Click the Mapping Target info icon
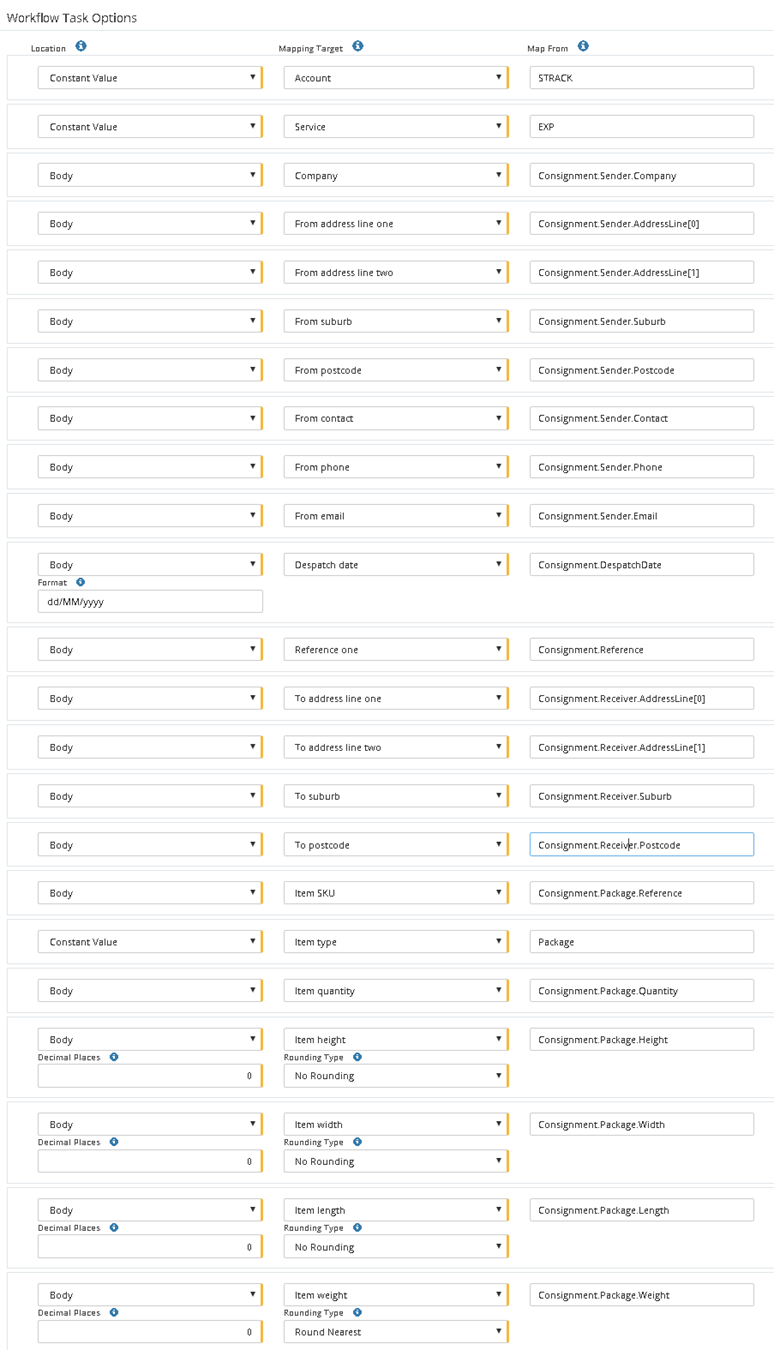The width and height of the screenshot is (774, 1350). (358, 46)
